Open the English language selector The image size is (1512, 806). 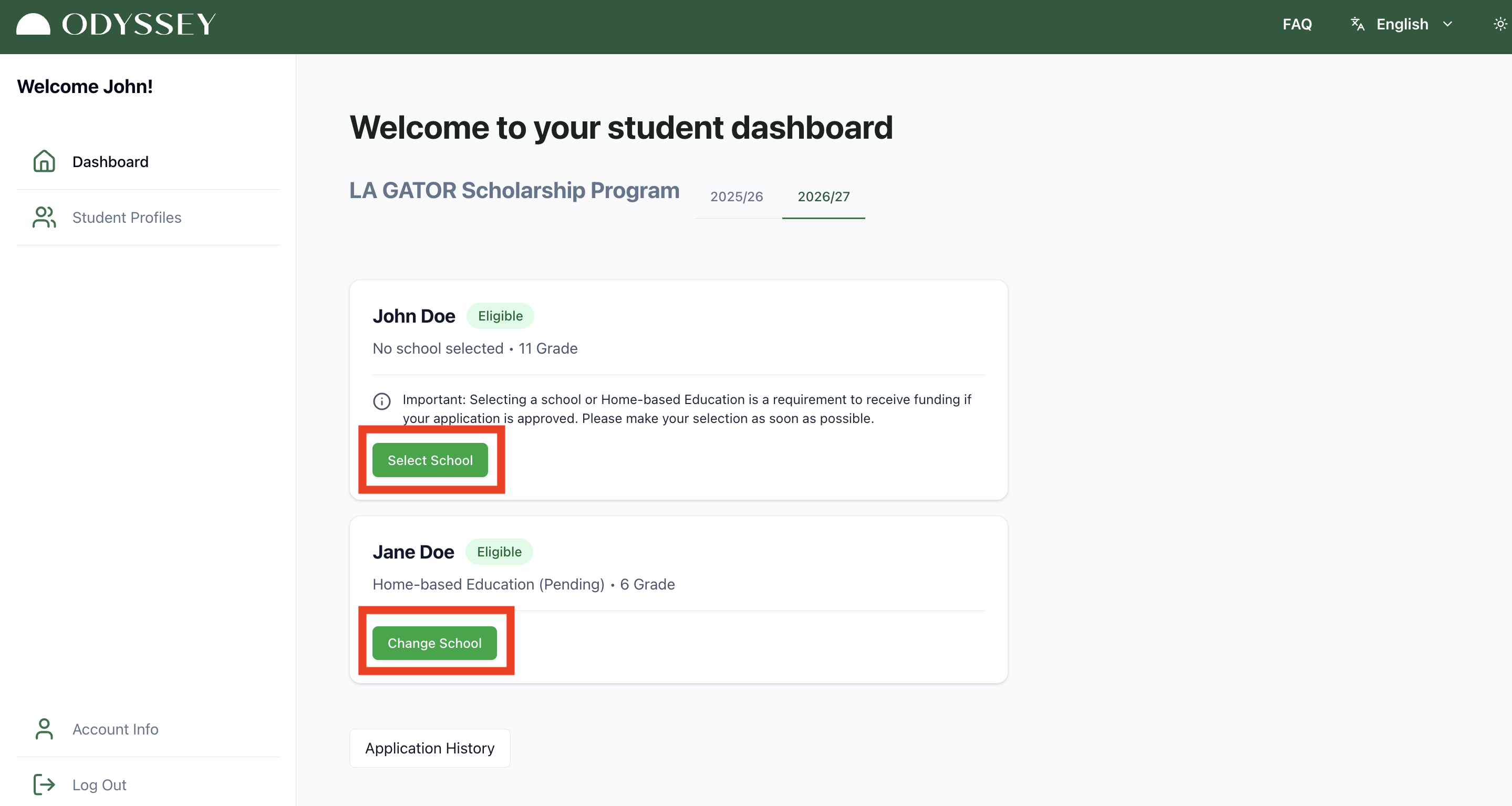click(x=1402, y=24)
